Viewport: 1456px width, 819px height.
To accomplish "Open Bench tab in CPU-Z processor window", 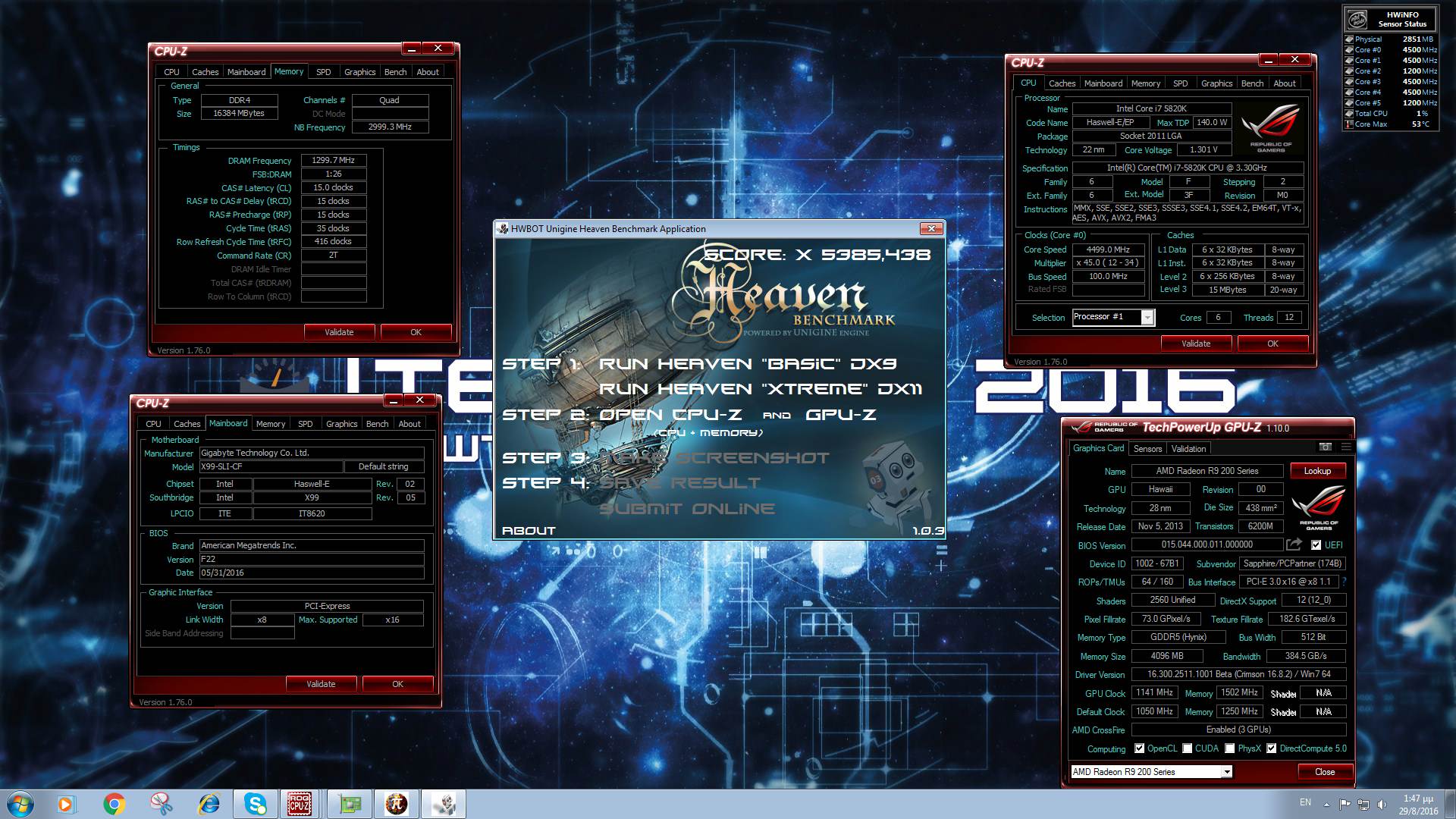I will click(1253, 83).
